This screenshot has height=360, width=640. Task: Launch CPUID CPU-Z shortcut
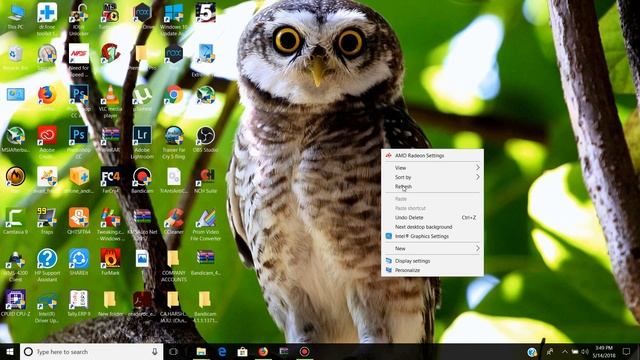tap(16, 303)
